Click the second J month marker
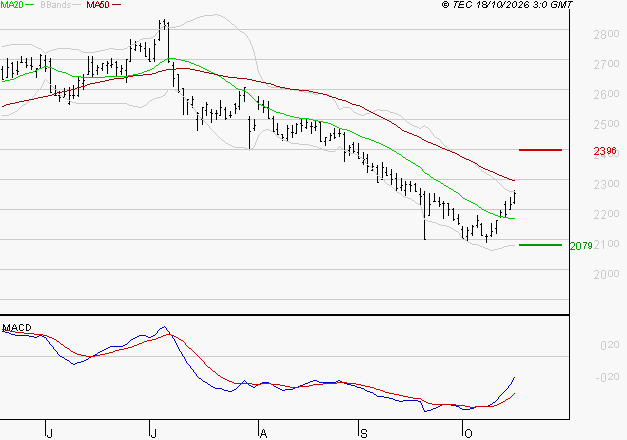 click(153, 434)
